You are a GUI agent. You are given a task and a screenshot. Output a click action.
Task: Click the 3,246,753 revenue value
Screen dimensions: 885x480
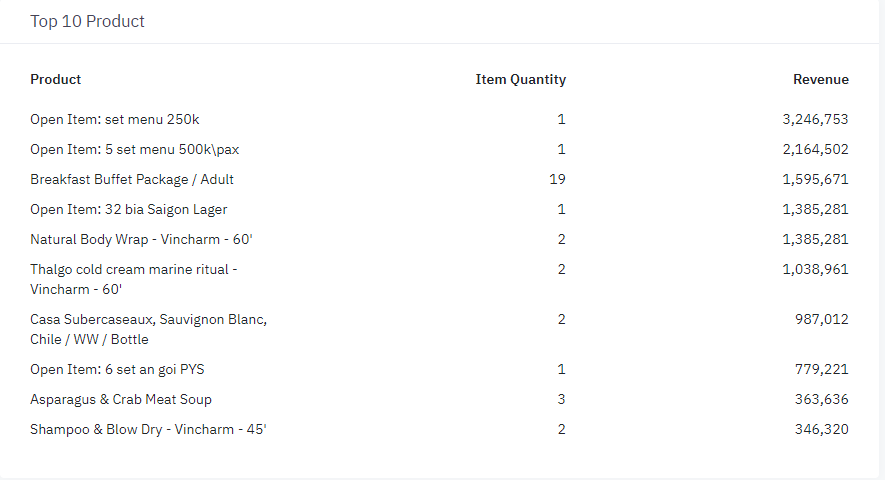(815, 119)
